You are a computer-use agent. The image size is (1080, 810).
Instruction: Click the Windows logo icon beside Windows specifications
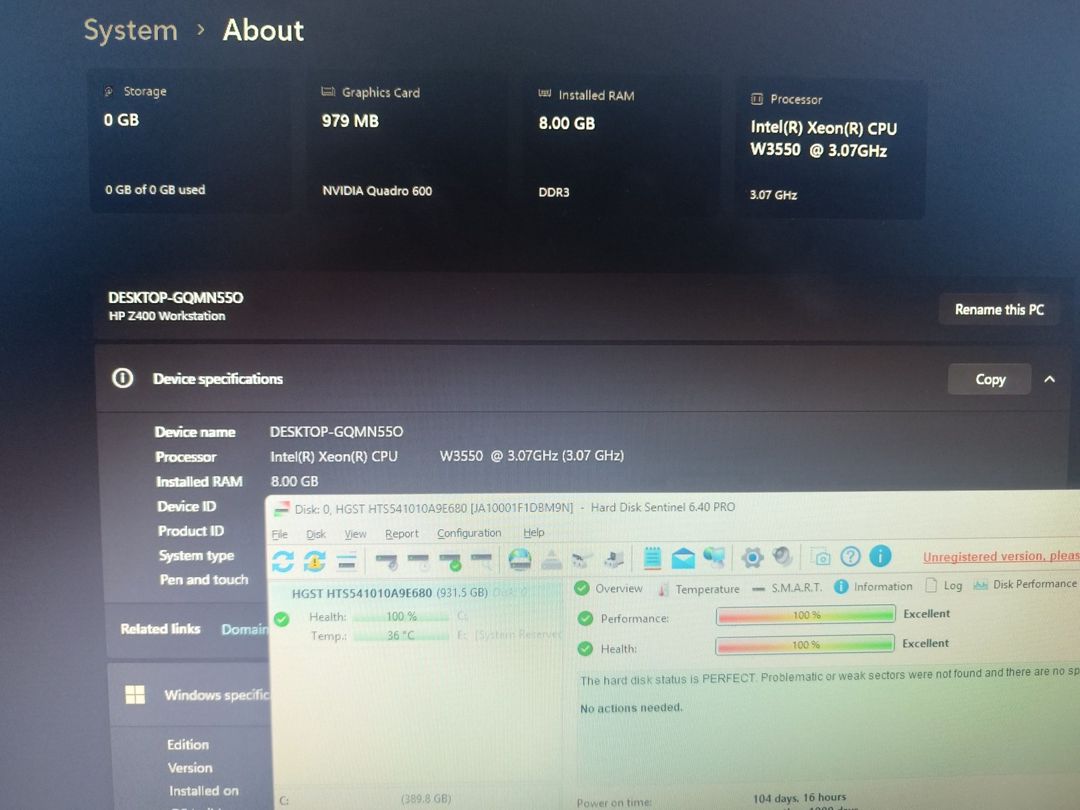tap(135, 694)
